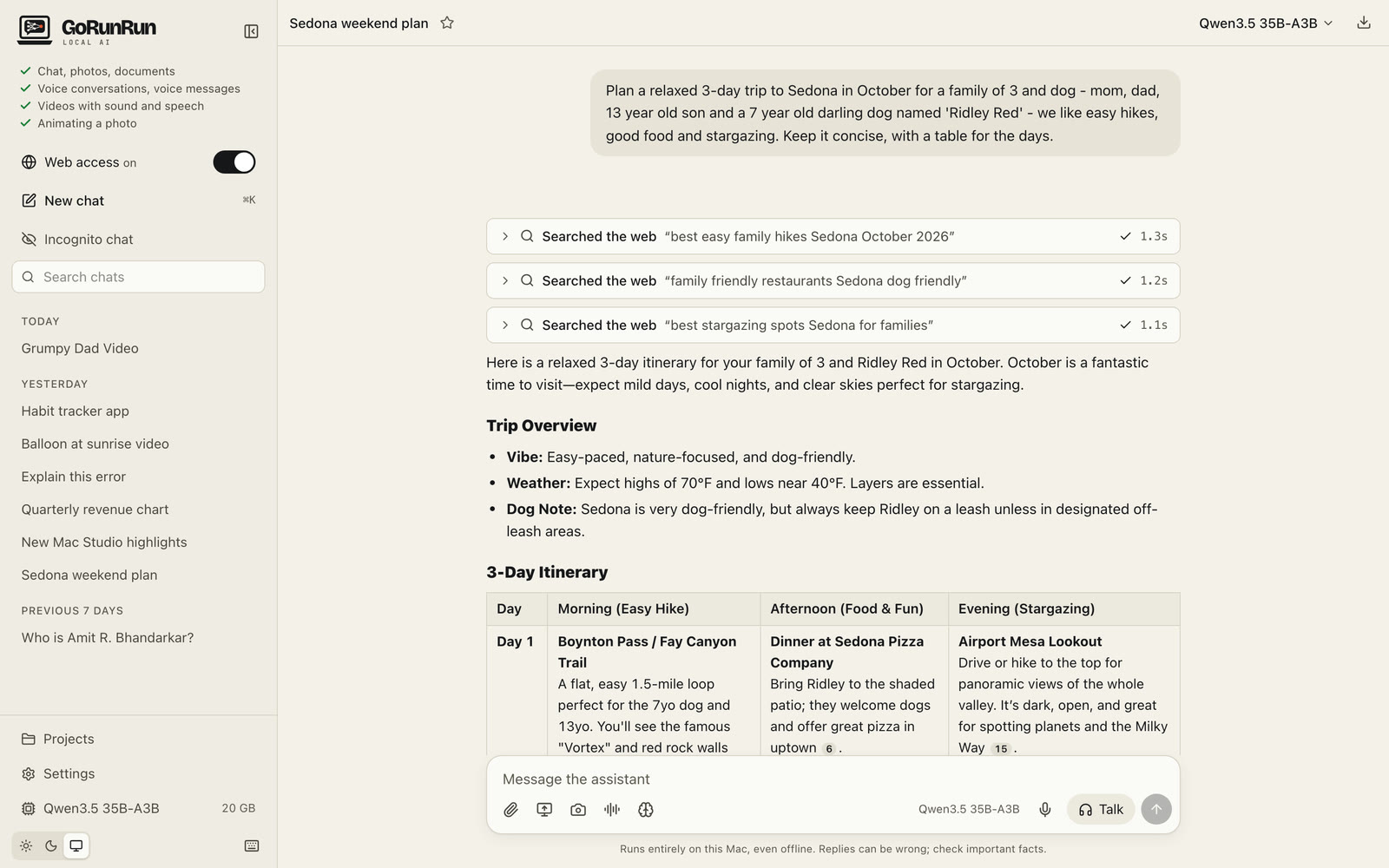1389x868 pixels.
Task: Click the crossed-eye Incognito chat icon
Action: coord(29,240)
